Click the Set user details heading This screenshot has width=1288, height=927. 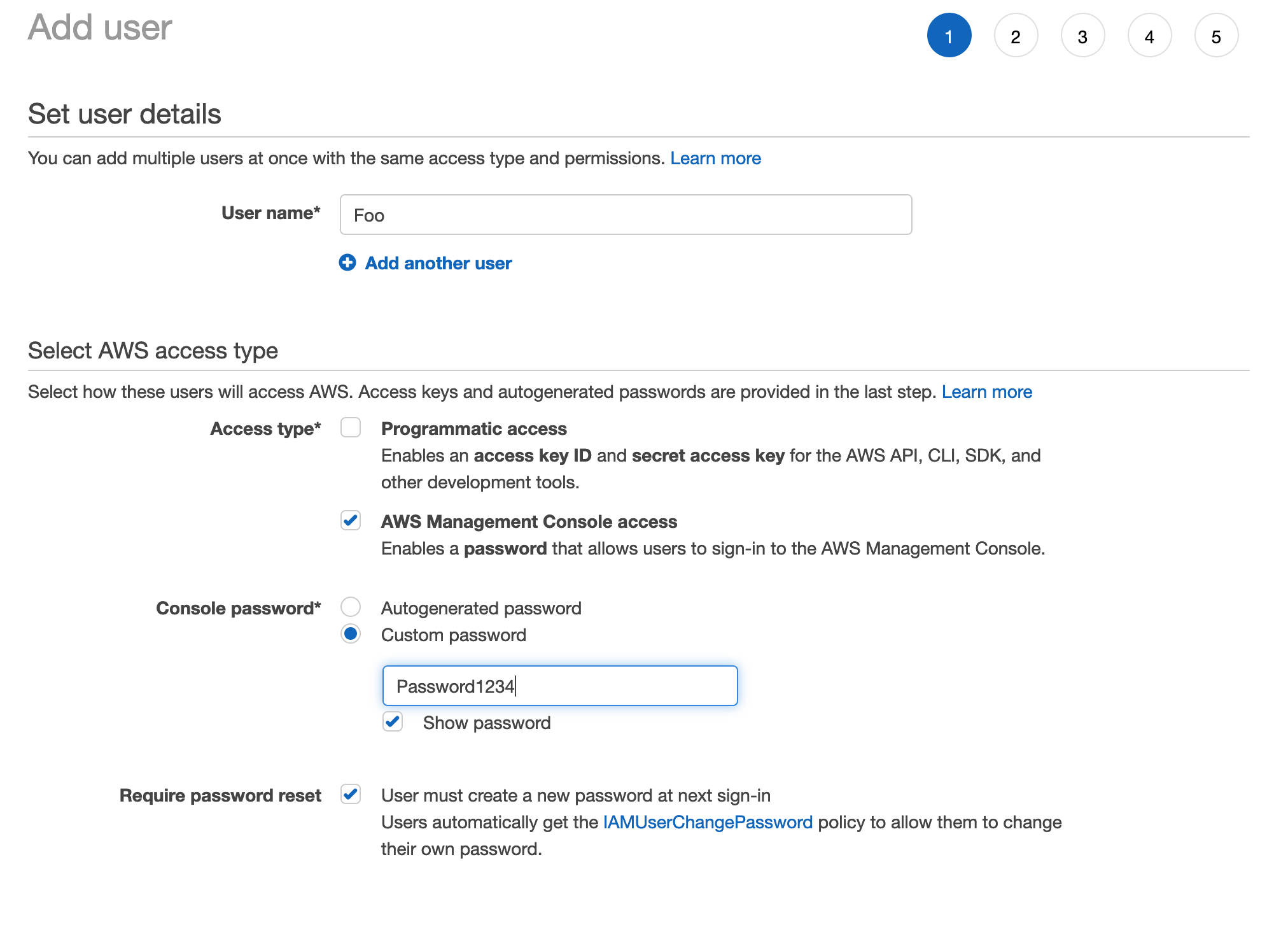pos(125,114)
